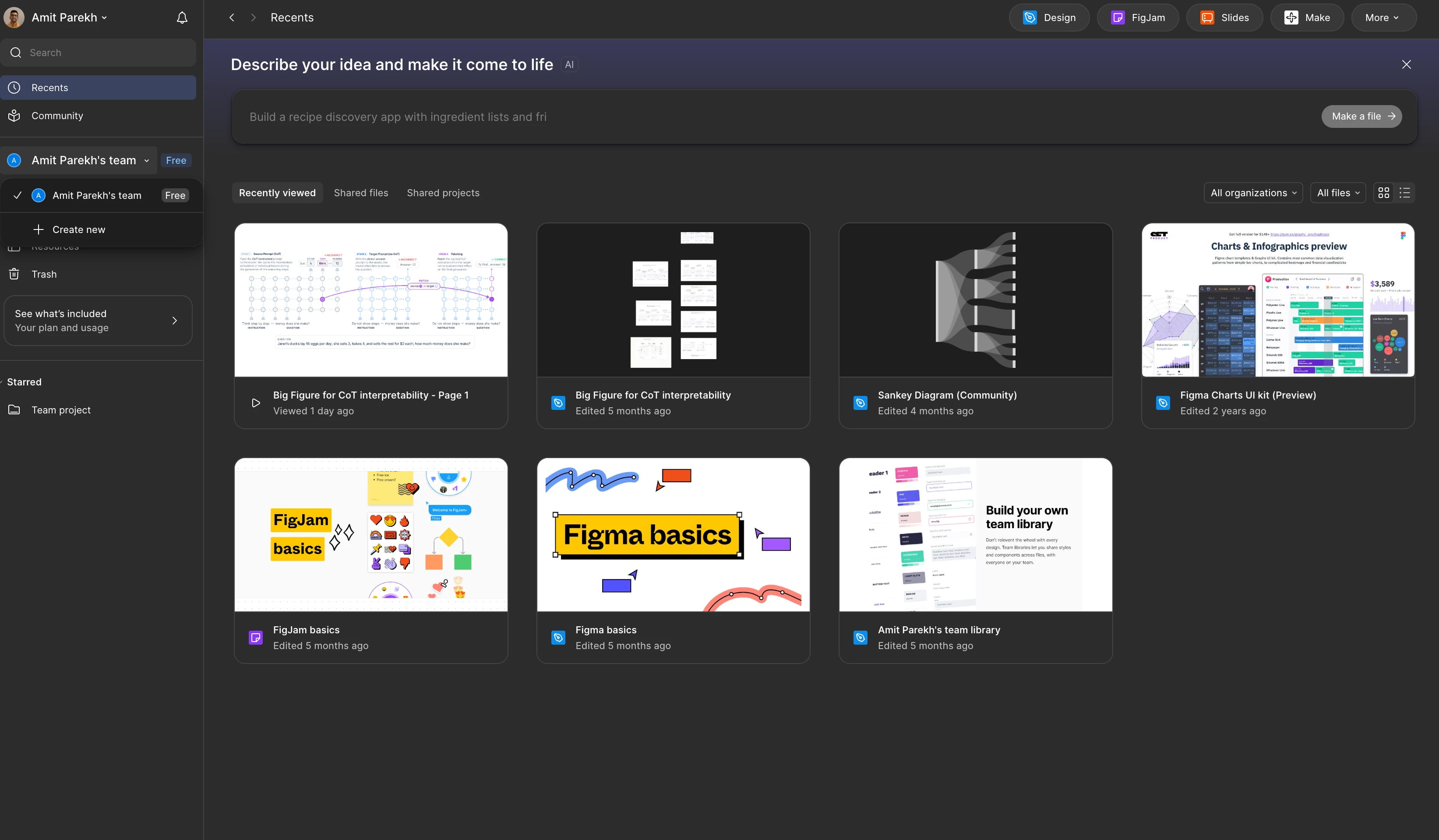This screenshot has height=840, width=1439.
Task: Open Sankey Diagram (Community) thumbnail
Action: click(975, 300)
